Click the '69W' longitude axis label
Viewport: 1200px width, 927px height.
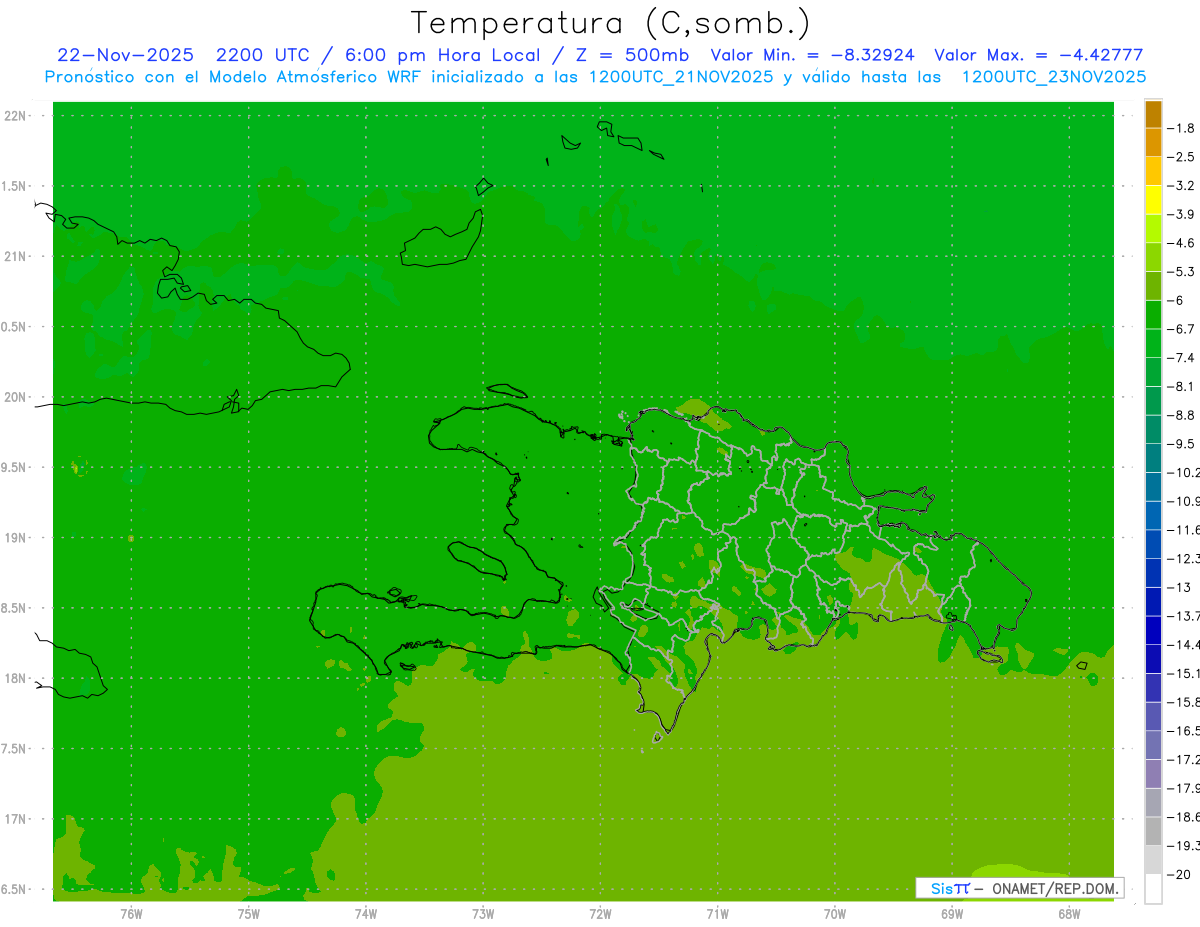point(952,914)
